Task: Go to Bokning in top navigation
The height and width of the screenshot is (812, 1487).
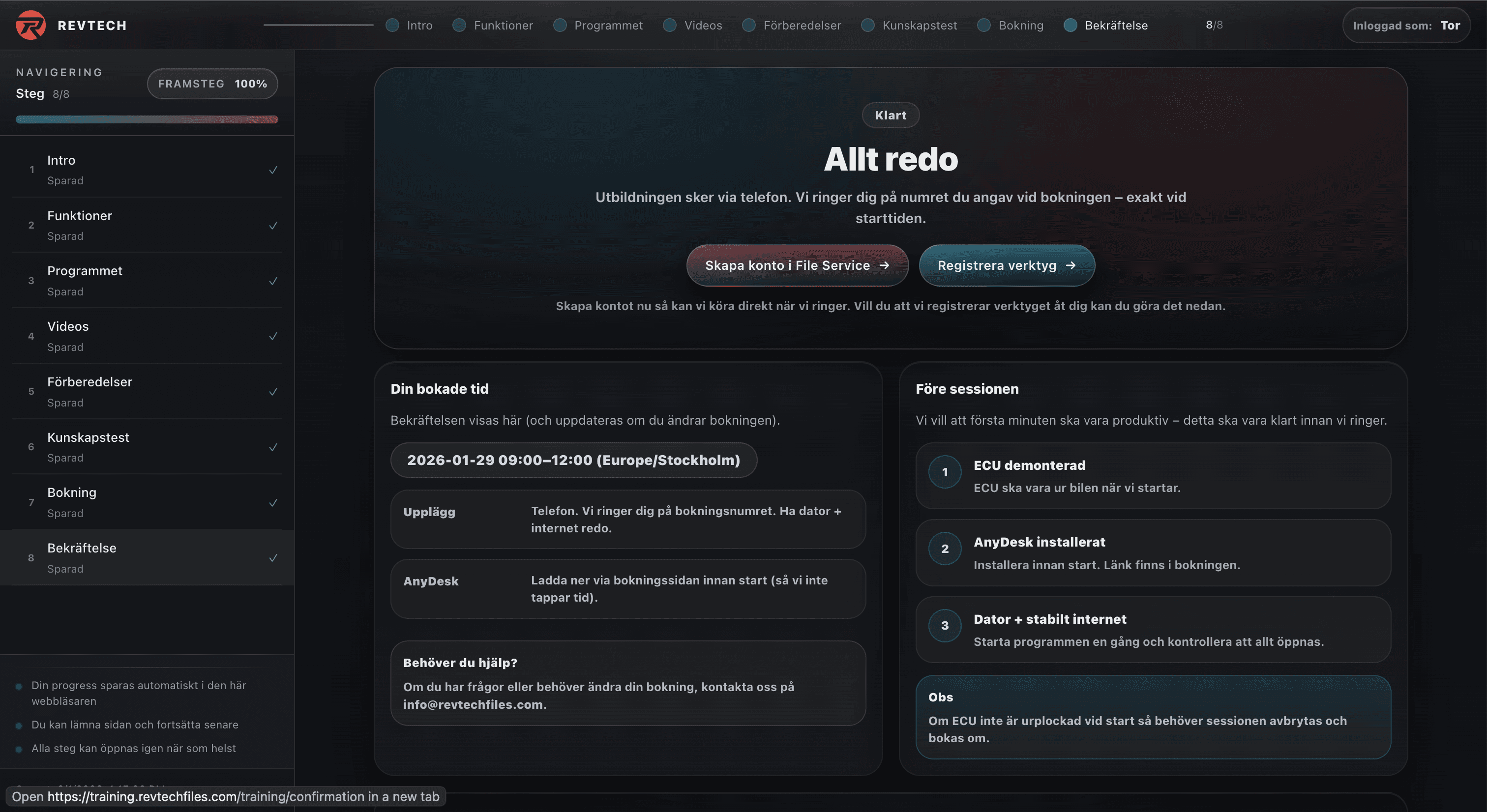Action: pos(1020,26)
